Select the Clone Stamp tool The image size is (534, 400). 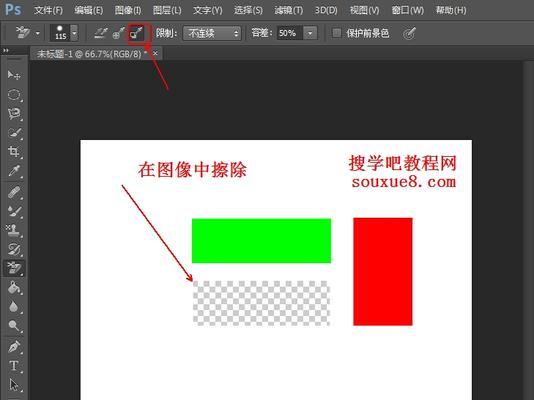tap(14, 230)
